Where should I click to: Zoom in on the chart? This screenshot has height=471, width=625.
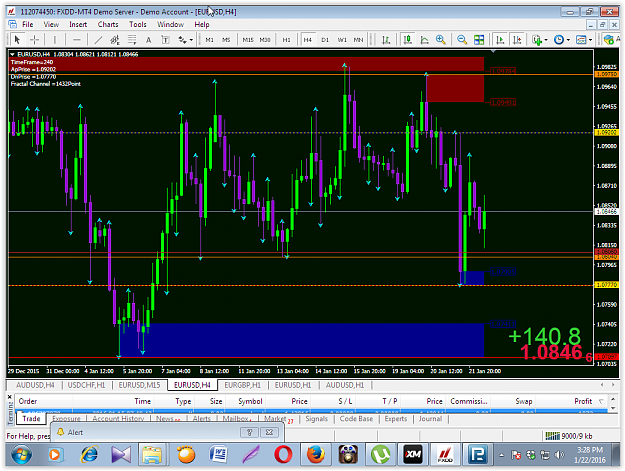tap(440, 39)
